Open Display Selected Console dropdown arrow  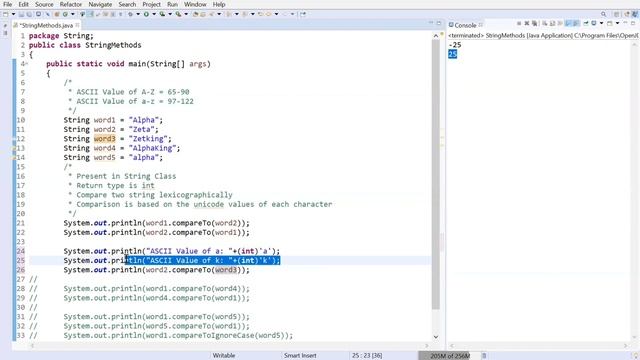tap(602, 23)
